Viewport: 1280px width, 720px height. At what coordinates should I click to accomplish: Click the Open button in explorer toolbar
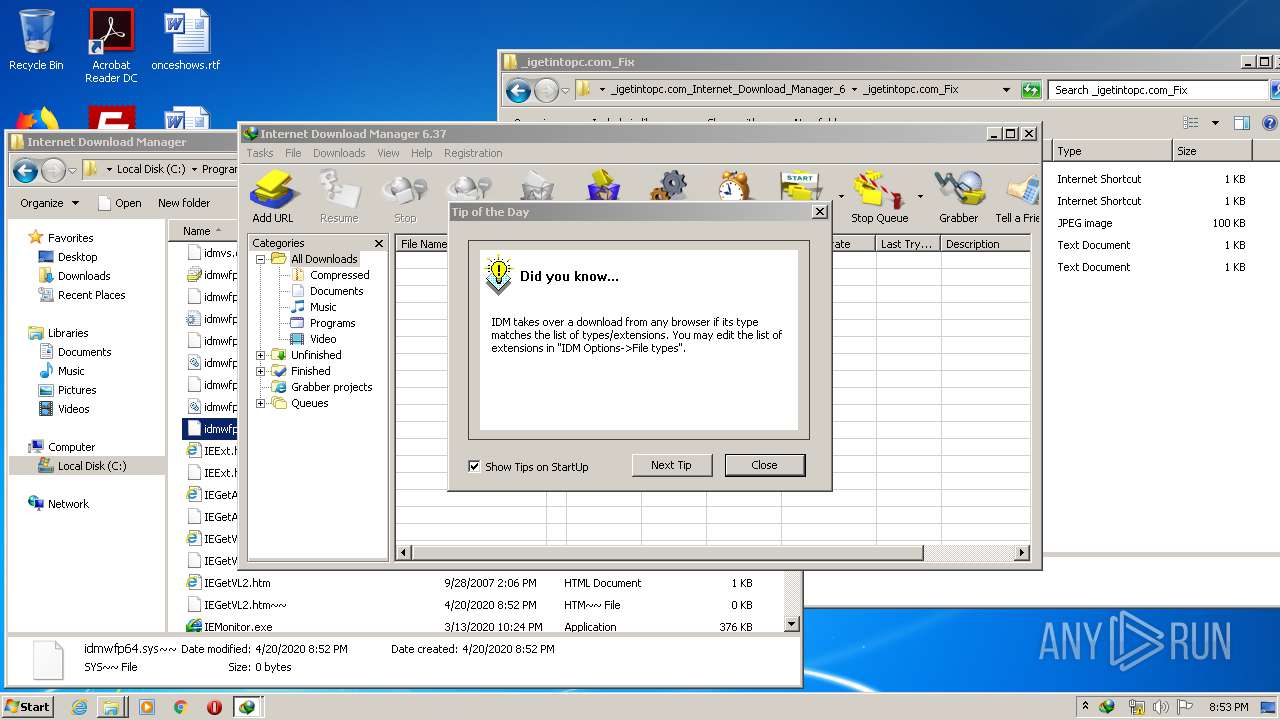(x=119, y=203)
